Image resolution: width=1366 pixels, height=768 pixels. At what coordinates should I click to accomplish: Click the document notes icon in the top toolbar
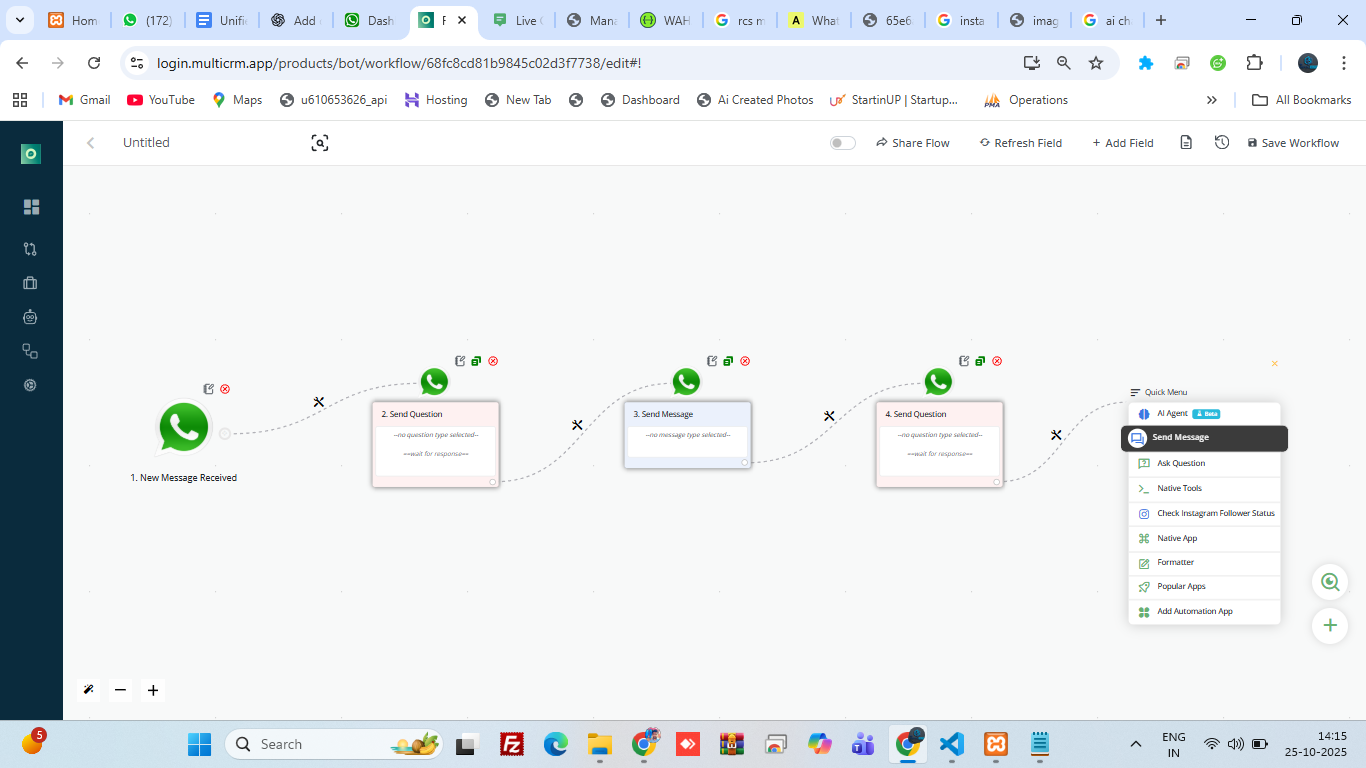1186,142
